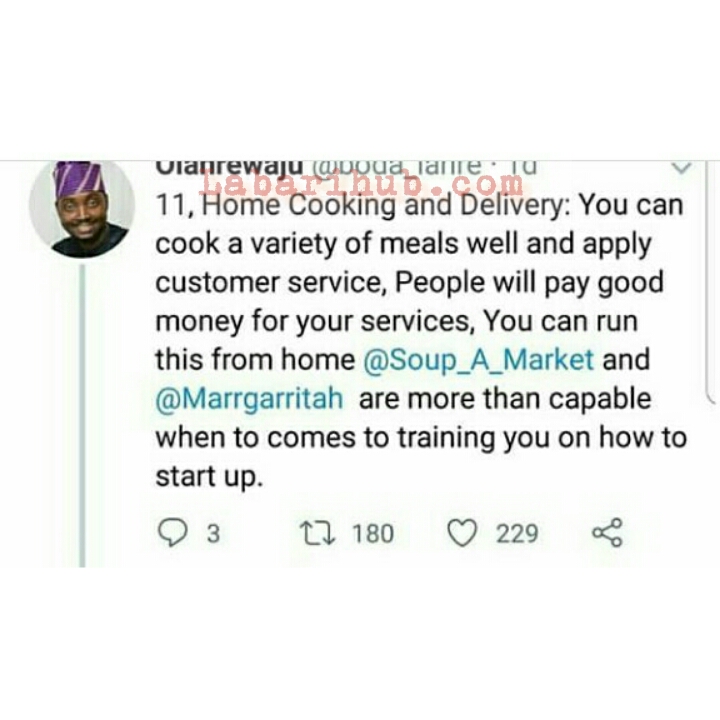Image resolution: width=720 pixels, height=720 pixels.
Task: Click the retweet count 180
Action: tap(372, 533)
